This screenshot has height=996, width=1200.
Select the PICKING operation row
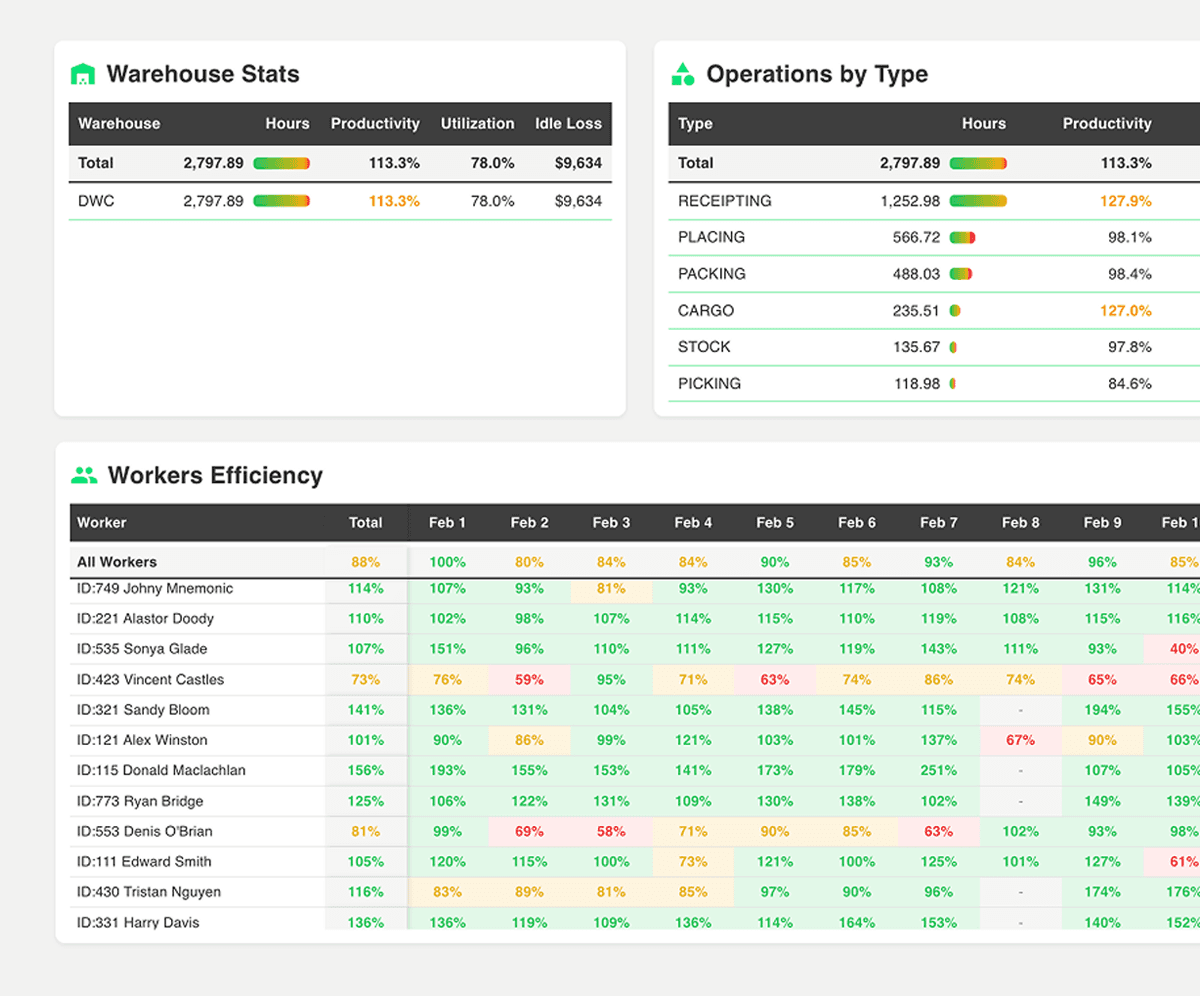pos(934,384)
